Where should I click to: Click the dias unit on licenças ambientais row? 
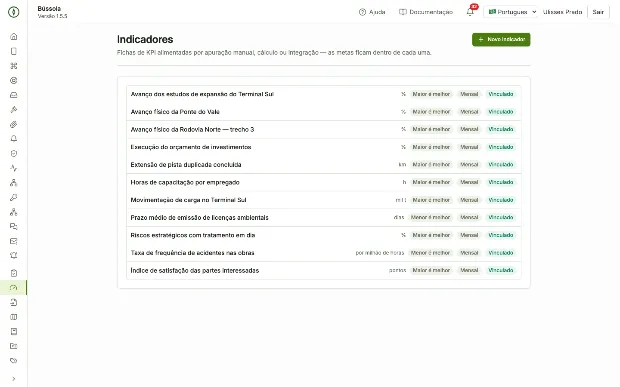click(399, 217)
